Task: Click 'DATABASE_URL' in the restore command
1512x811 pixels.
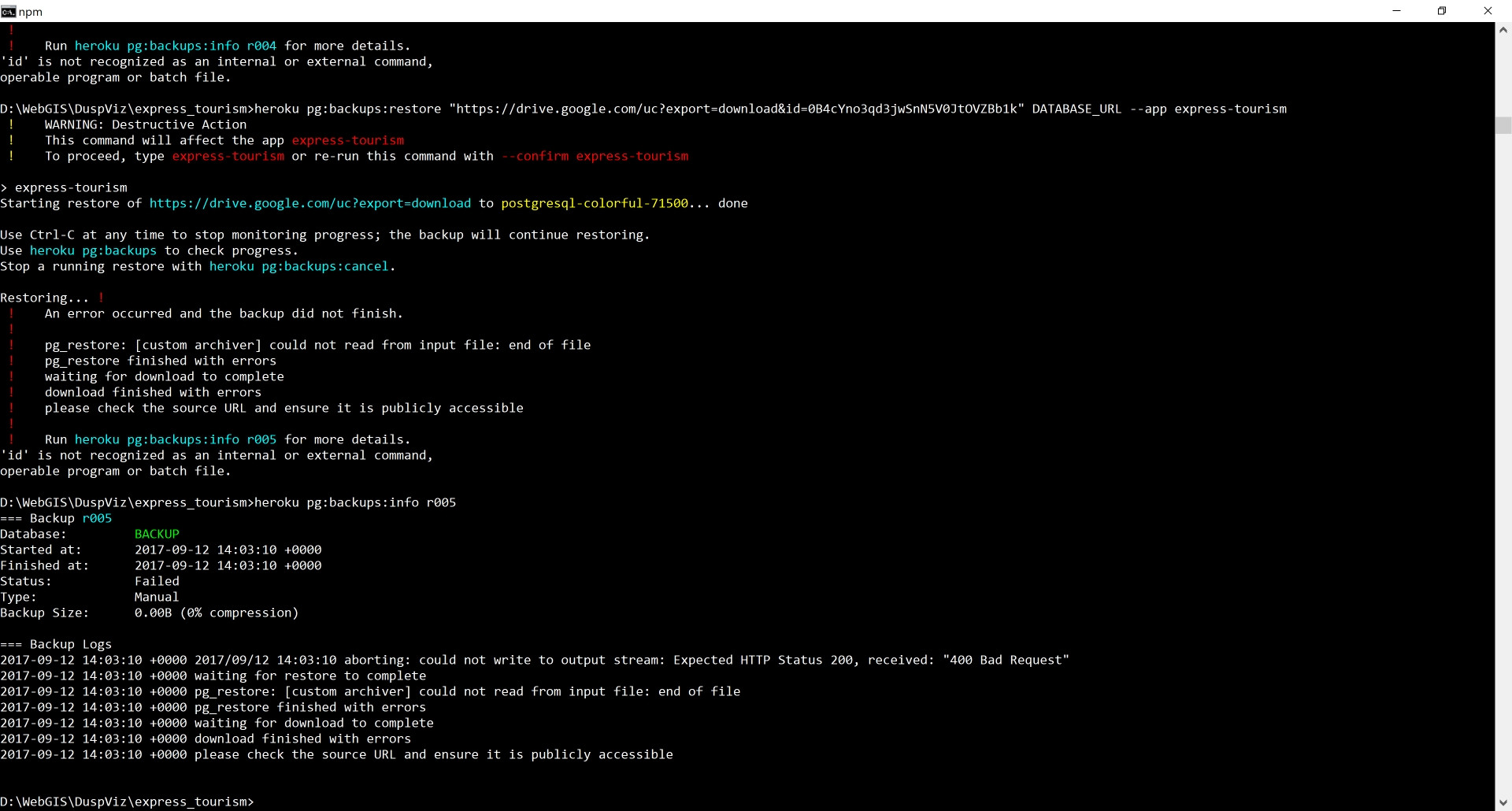Action: pyautogui.click(x=1077, y=109)
